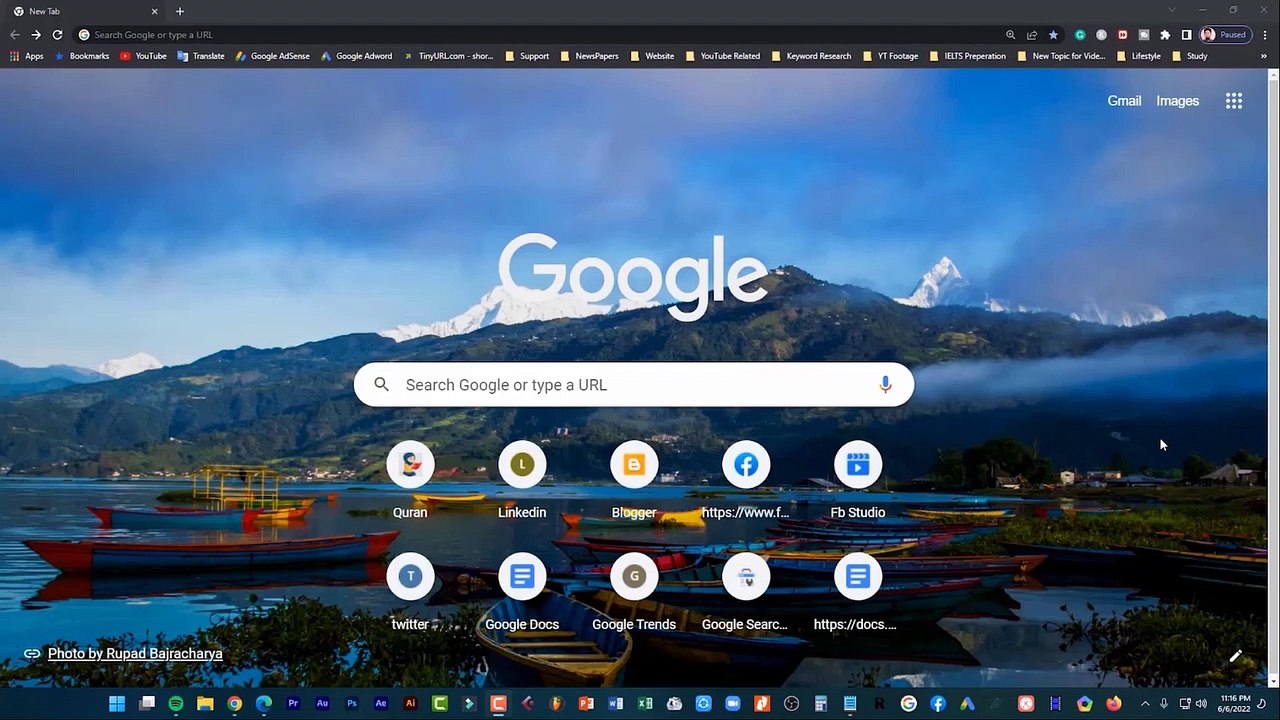Open the Linkedin shortcut
Image resolution: width=1280 pixels, height=720 pixels.
[522, 482]
